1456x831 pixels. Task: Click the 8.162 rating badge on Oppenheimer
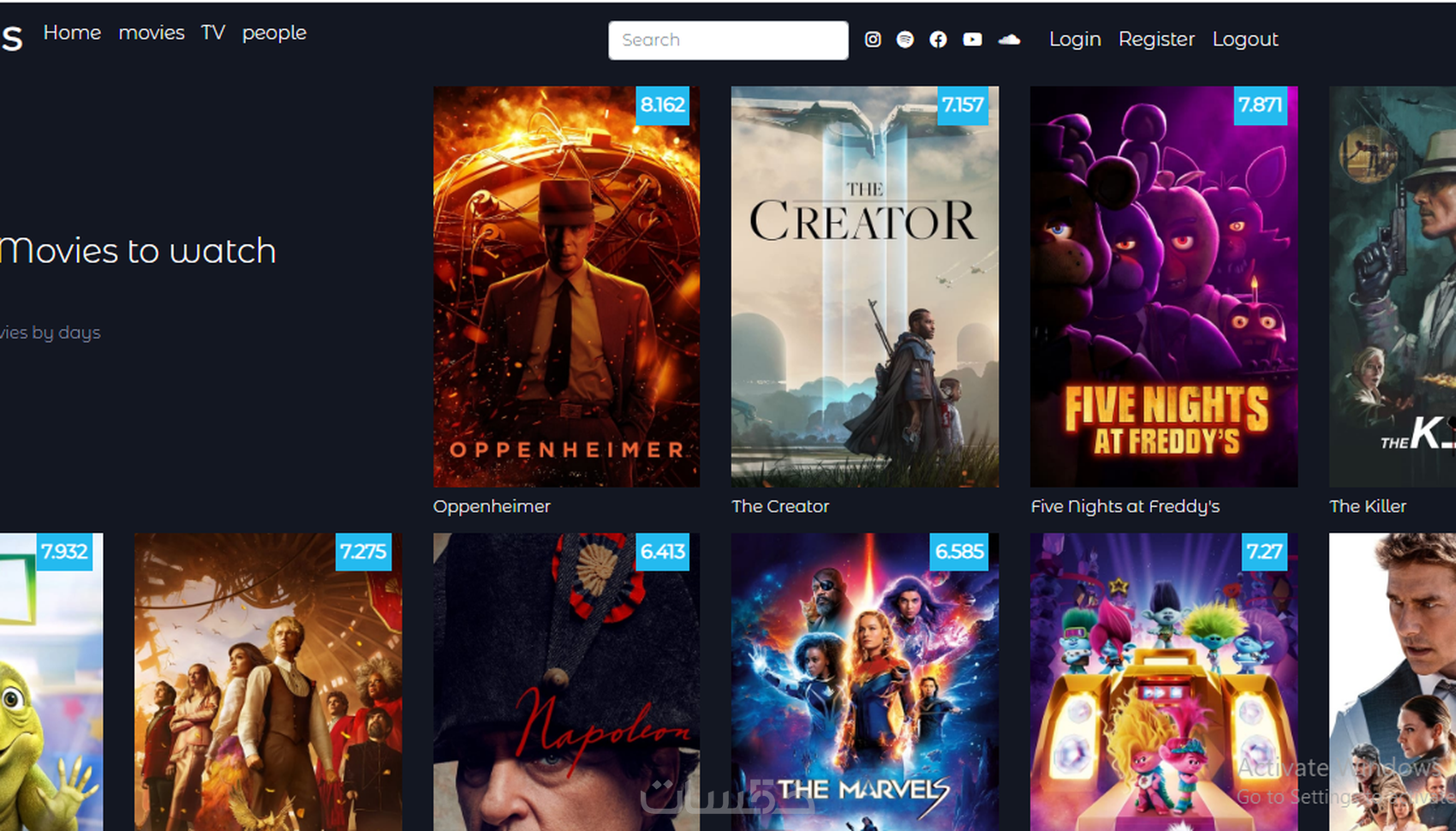(663, 105)
